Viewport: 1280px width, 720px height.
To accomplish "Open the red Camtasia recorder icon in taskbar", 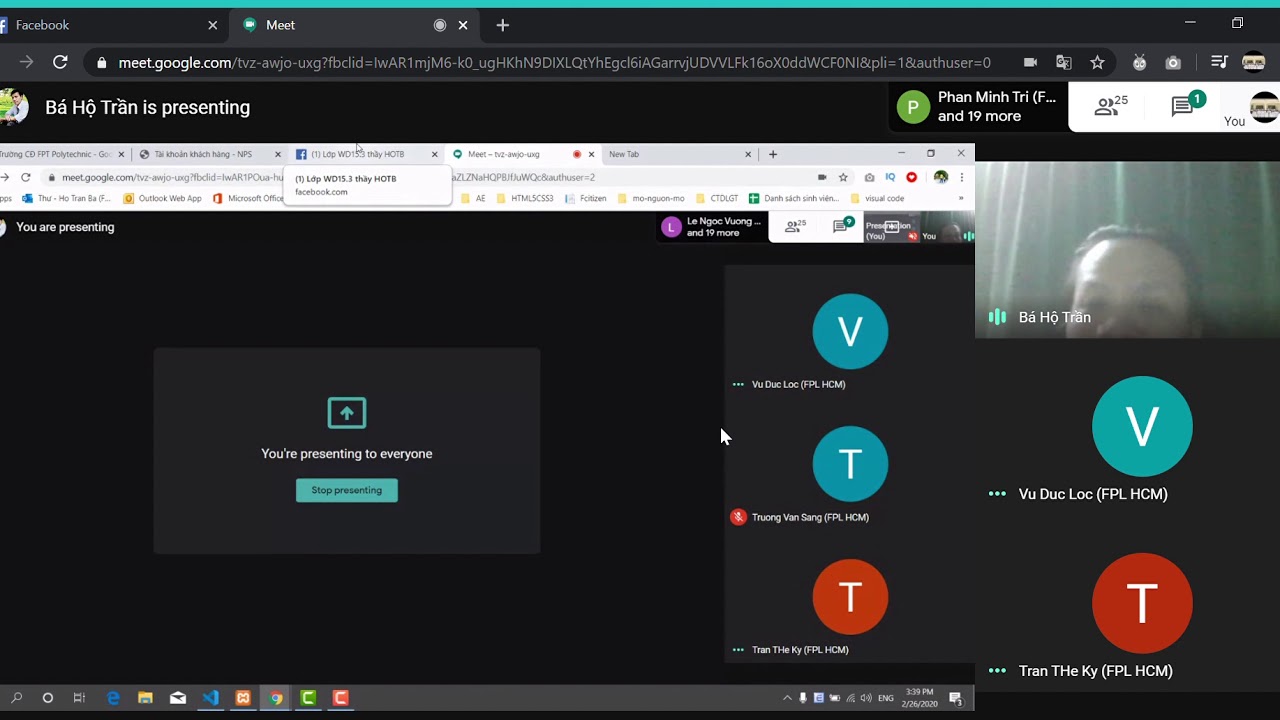I will [x=341, y=698].
